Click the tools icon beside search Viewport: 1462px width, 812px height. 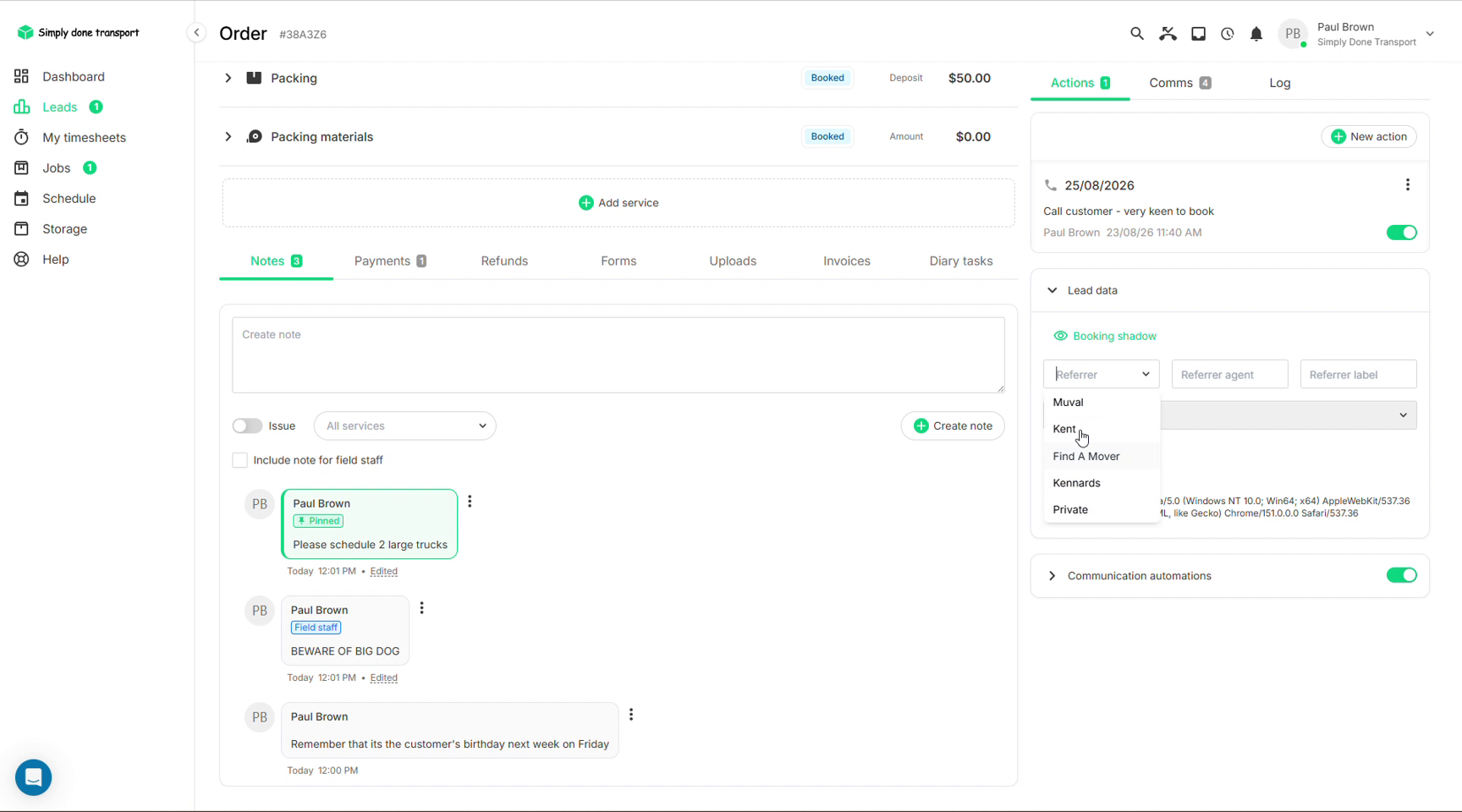pos(1168,34)
